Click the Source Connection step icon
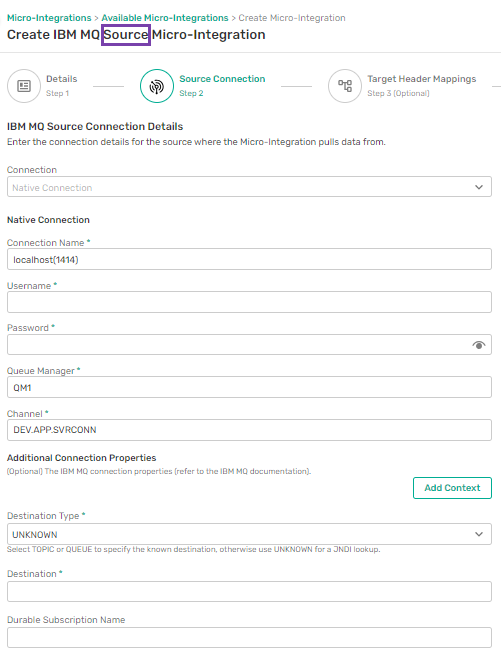Image resolution: width=501 pixels, height=665 pixels. 157,86
